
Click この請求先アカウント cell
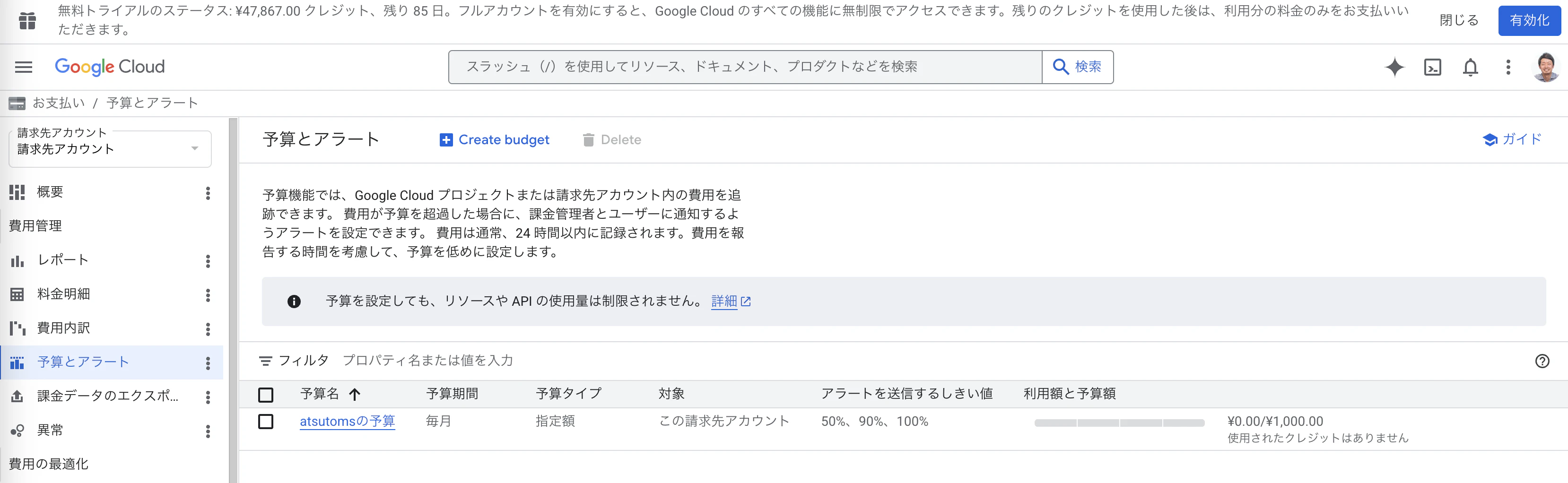tap(724, 422)
